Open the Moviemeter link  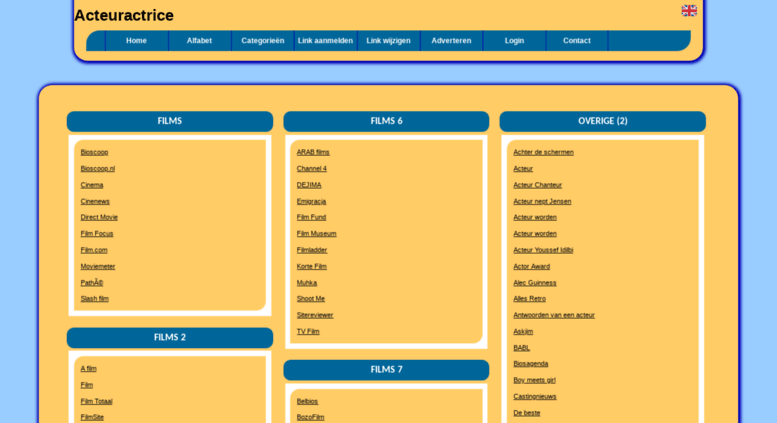tap(98, 266)
